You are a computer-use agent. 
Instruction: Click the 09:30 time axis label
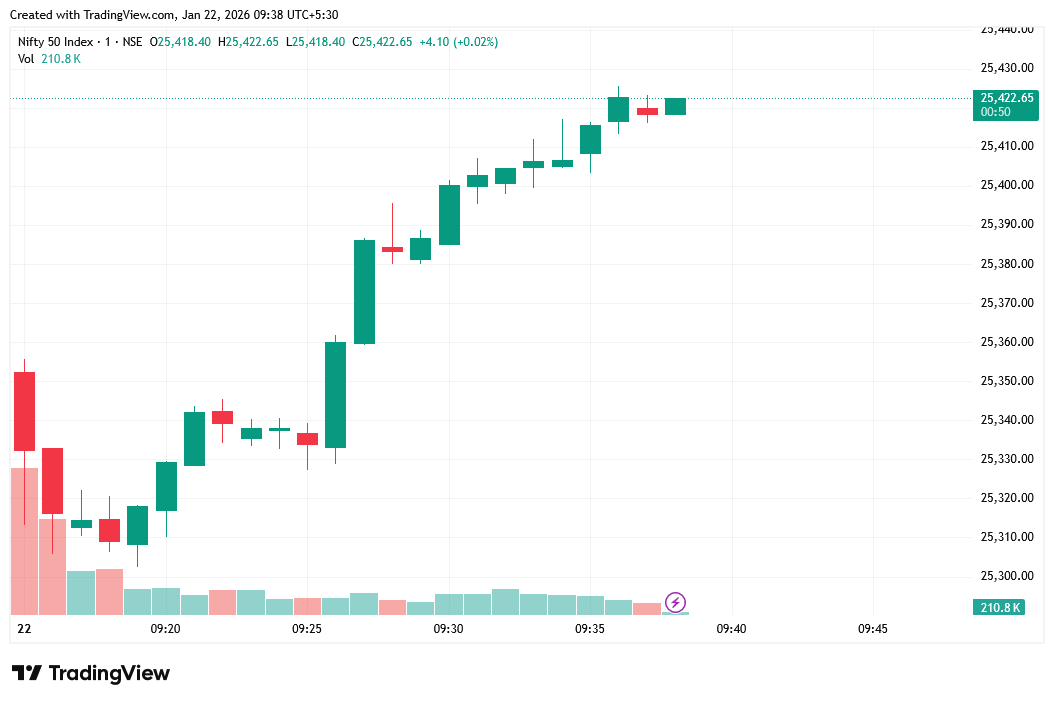pyautogui.click(x=448, y=629)
